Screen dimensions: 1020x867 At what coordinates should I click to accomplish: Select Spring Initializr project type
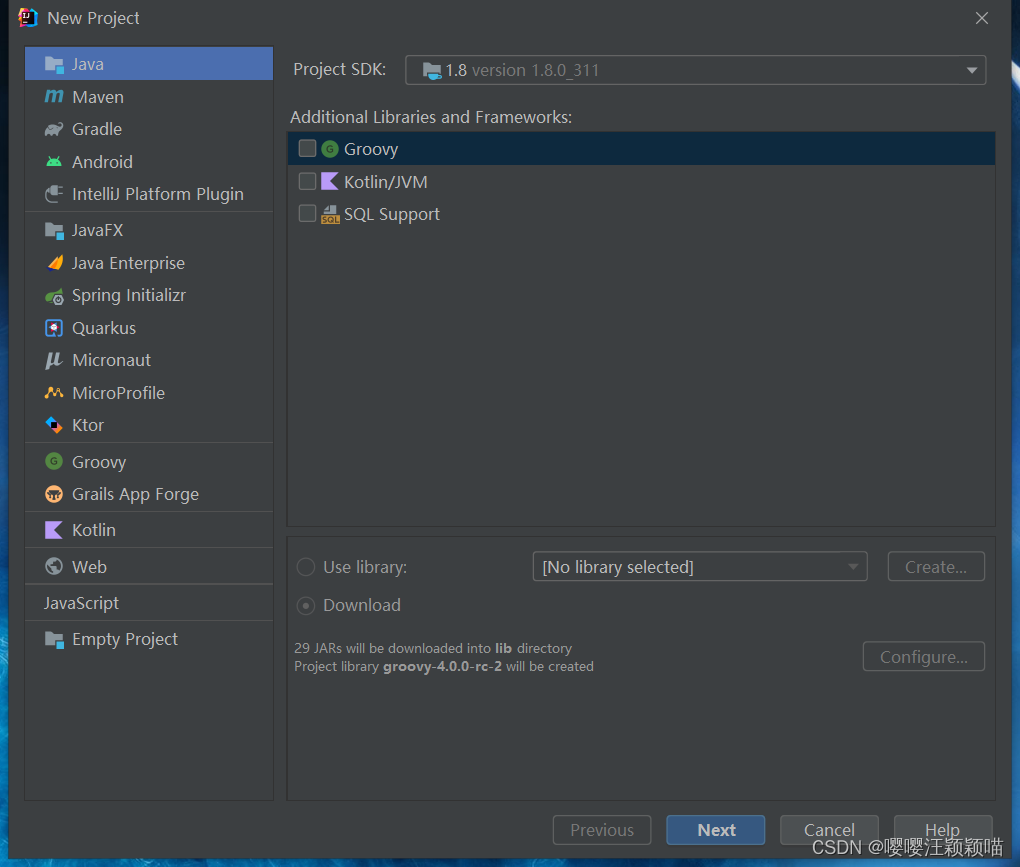pyautogui.click(x=149, y=295)
